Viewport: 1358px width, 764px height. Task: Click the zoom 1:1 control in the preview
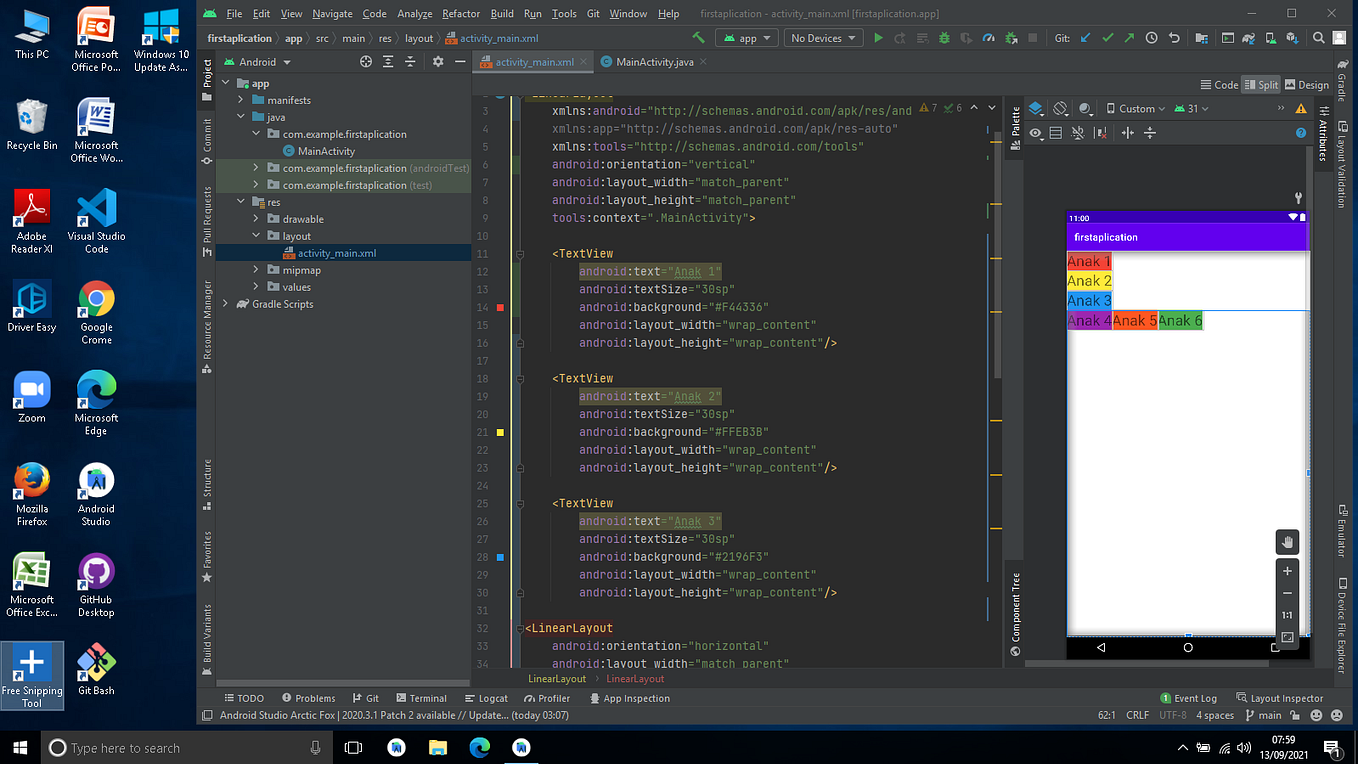coord(1287,615)
